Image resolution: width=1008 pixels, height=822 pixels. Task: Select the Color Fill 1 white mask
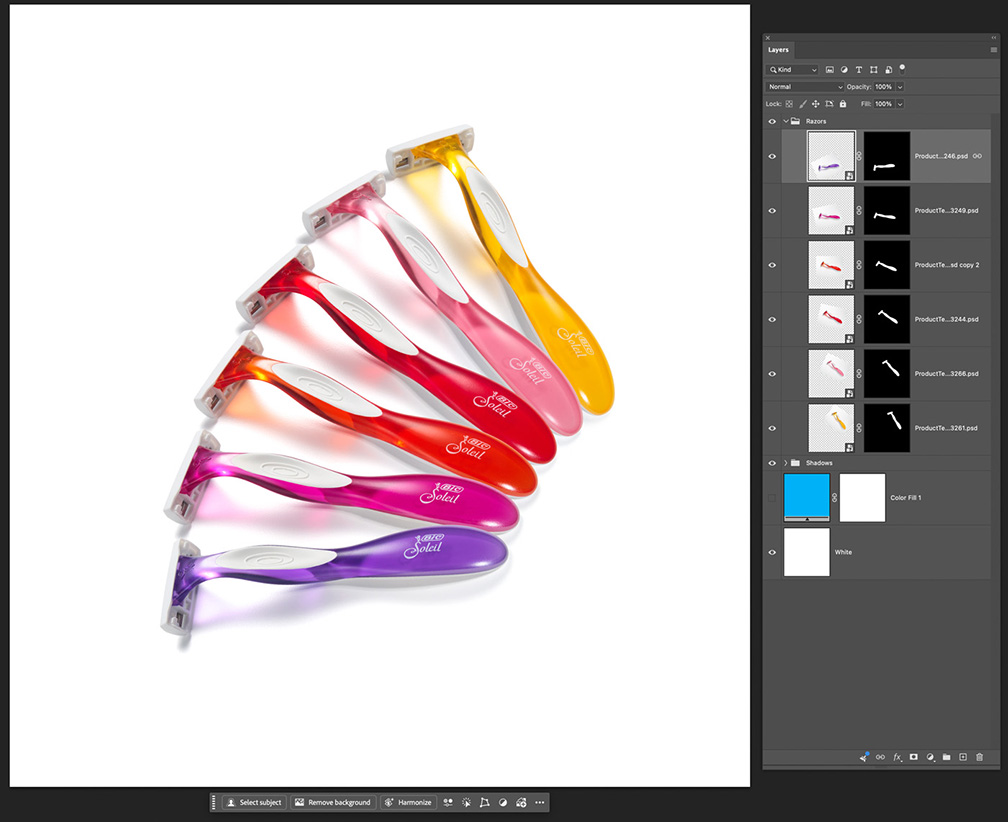click(862, 497)
